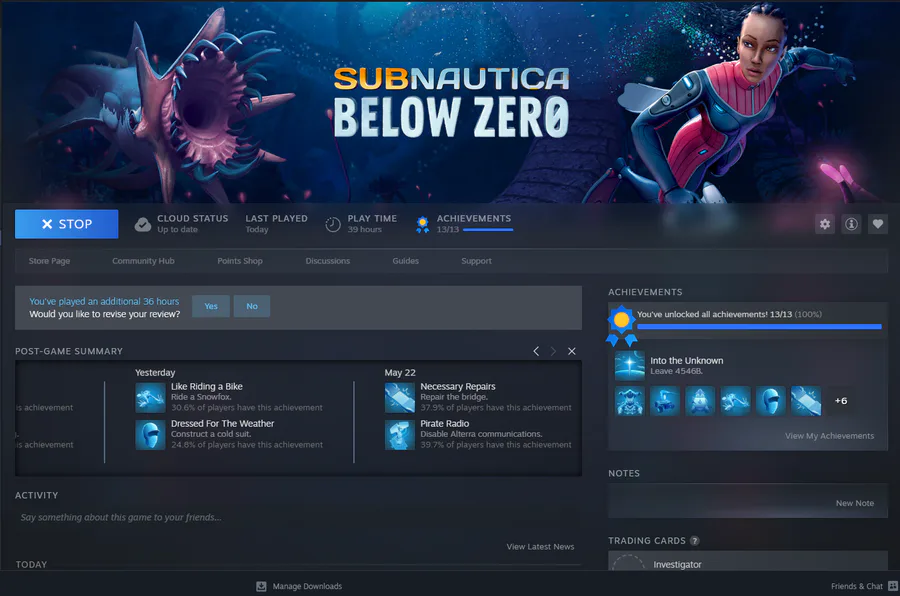Go to next post-game summary page
This screenshot has height=596, width=900.
[553, 351]
